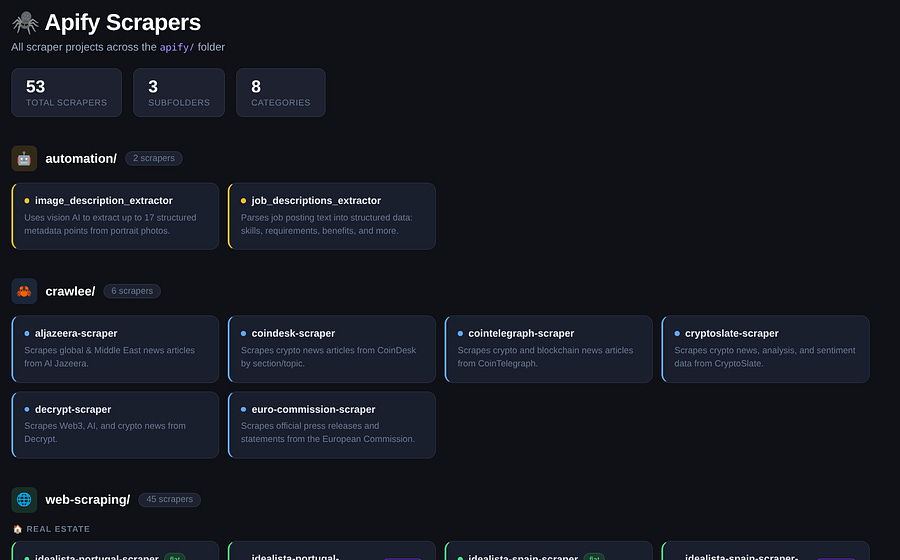Image resolution: width=900 pixels, height=560 pixels.
Task: Click blue status dot on euro-commission-scraper
Action: click(x=243, y=410)
